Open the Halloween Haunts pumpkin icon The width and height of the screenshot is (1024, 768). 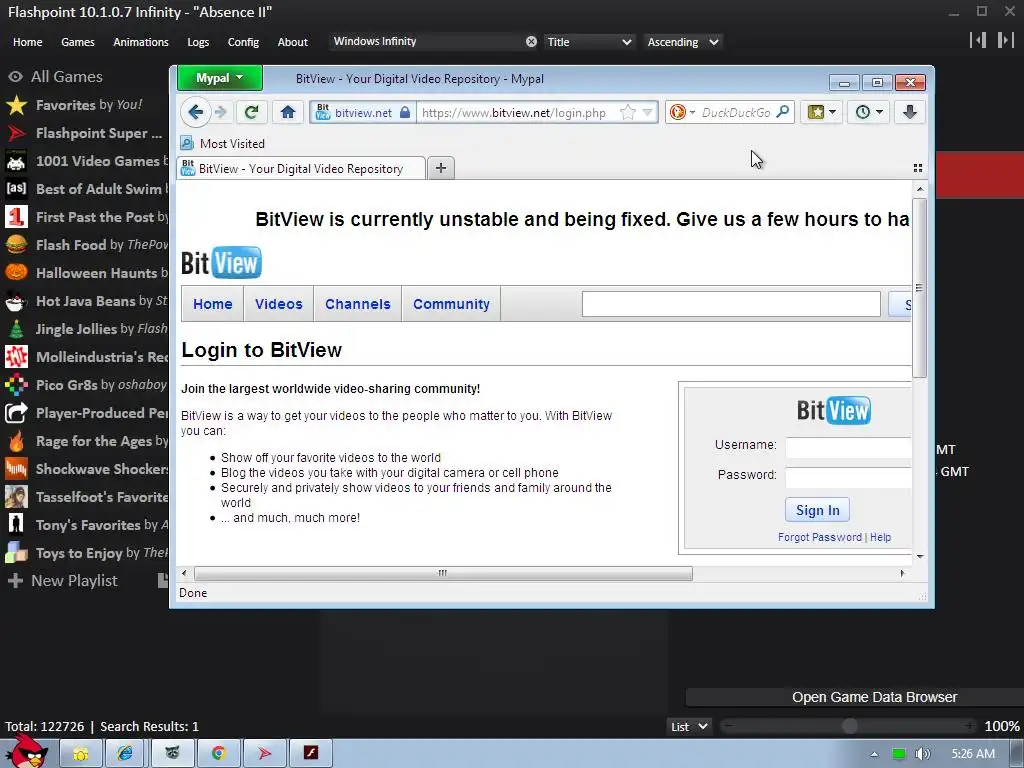(x=16, y=273)
